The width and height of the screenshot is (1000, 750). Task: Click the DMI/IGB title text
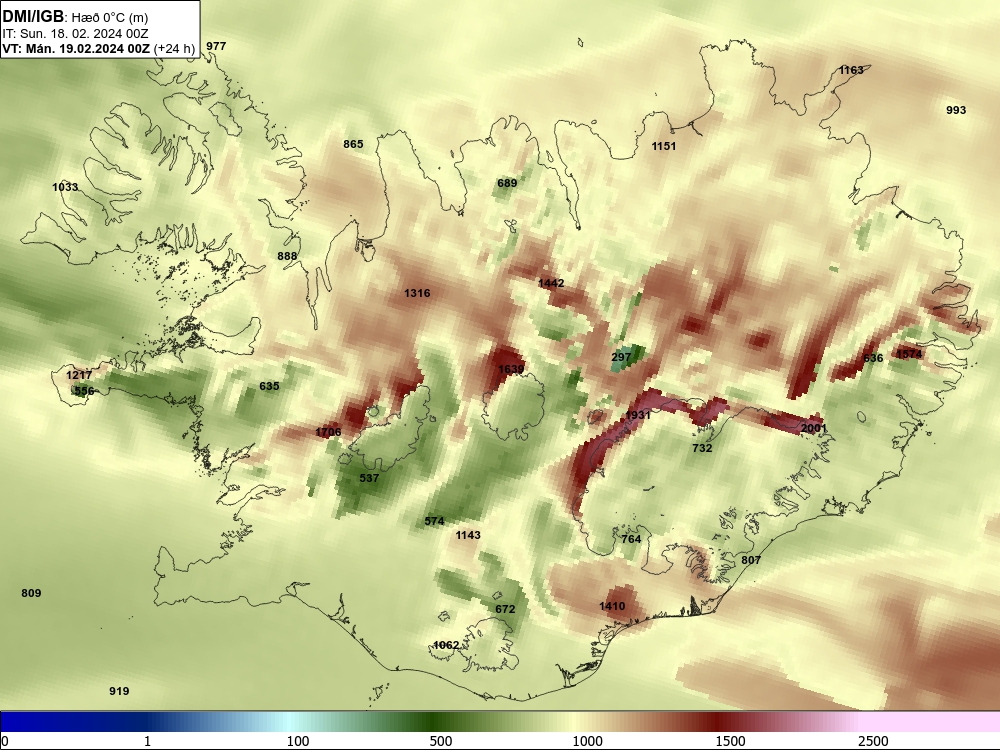[x=33, y=16]
